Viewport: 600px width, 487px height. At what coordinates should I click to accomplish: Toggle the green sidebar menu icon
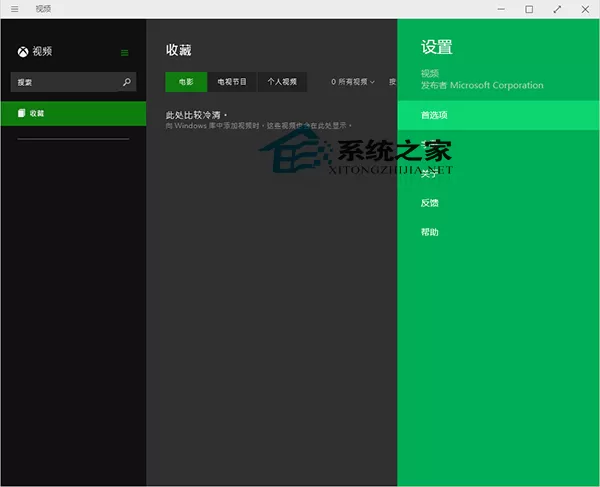124,53
